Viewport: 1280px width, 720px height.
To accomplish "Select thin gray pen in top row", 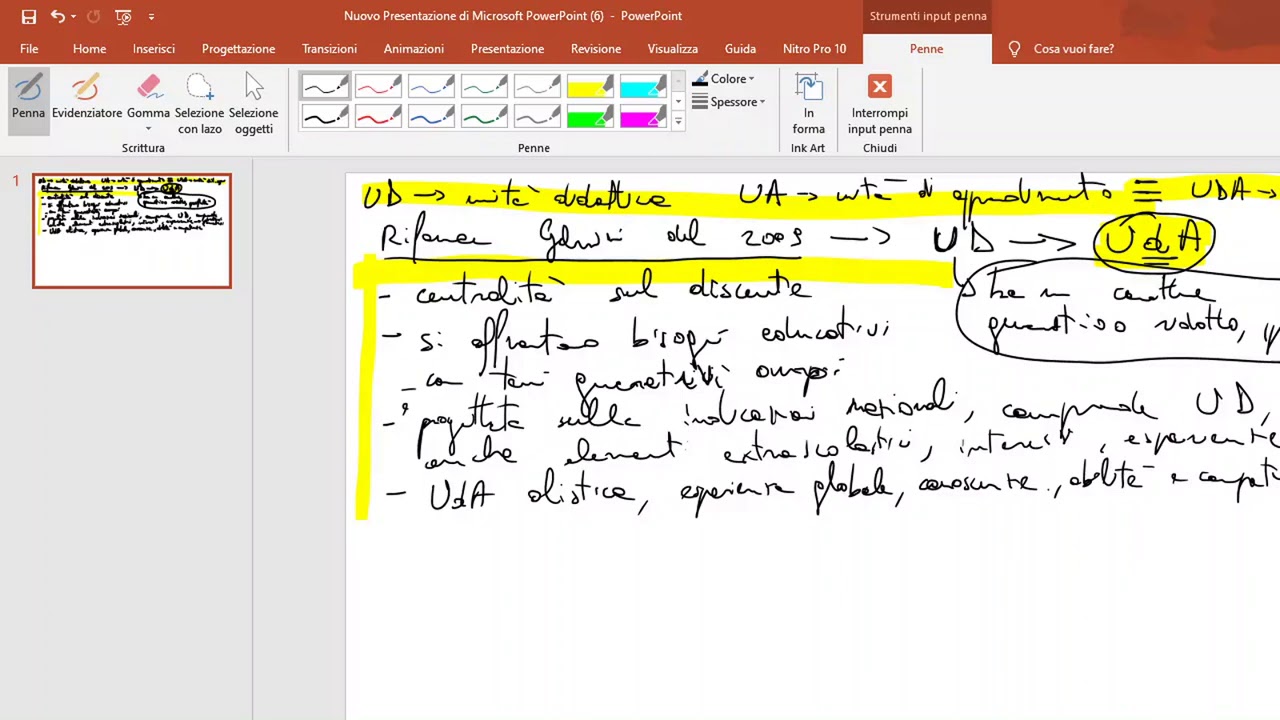I will [537, 87].
